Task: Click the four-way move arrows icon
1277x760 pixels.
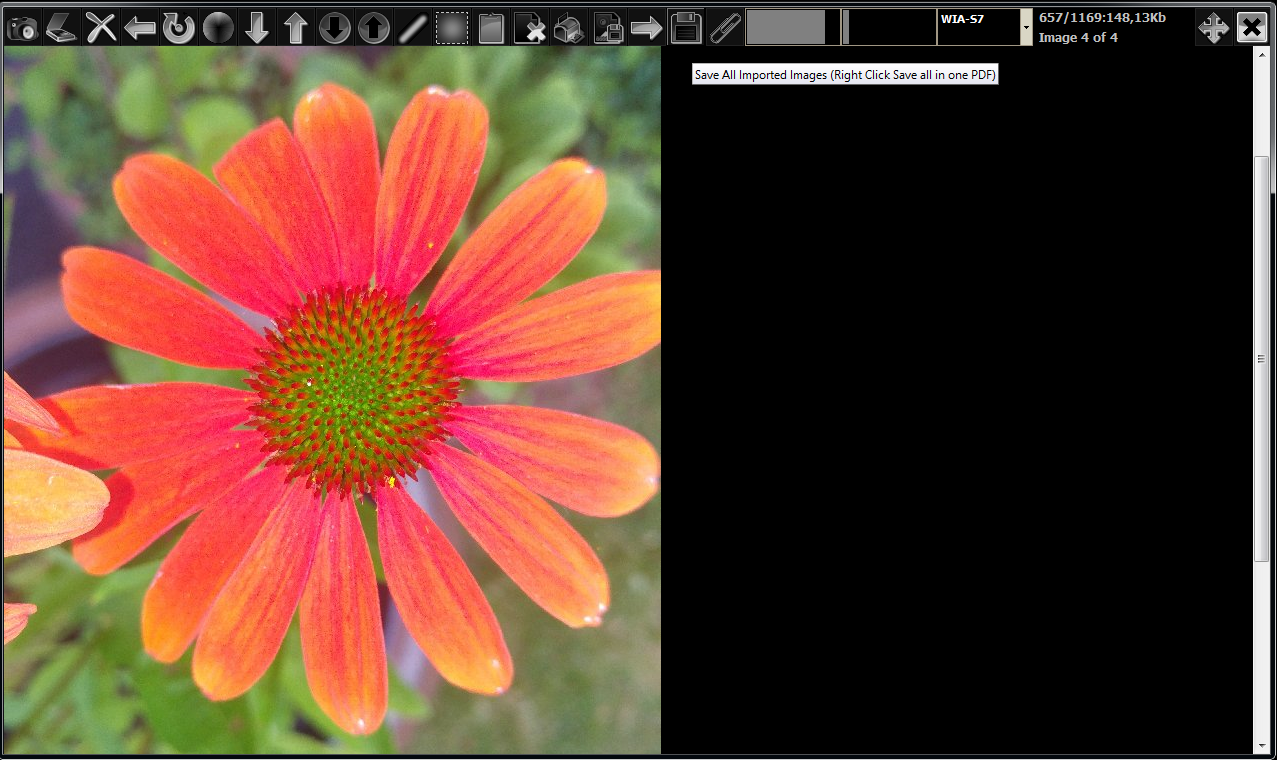Action: [x=1214, y=28]
